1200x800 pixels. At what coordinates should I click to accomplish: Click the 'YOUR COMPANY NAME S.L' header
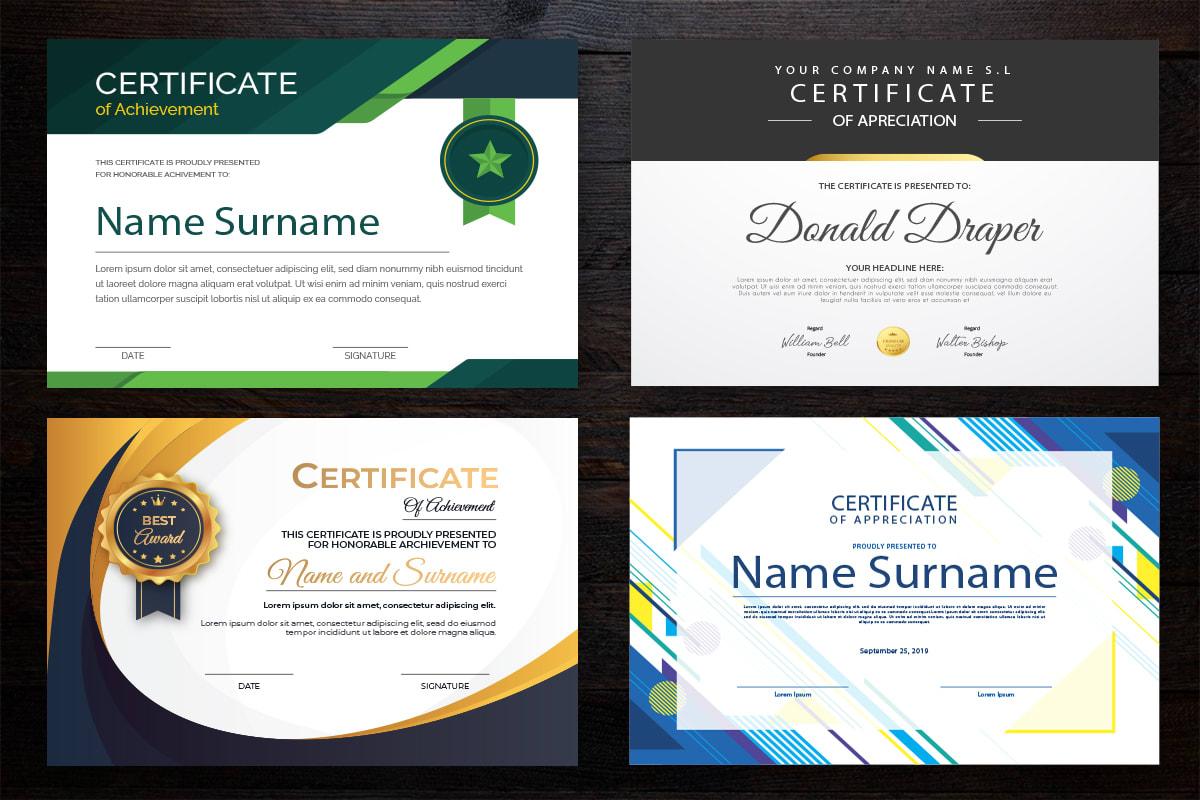click(893, 71)
